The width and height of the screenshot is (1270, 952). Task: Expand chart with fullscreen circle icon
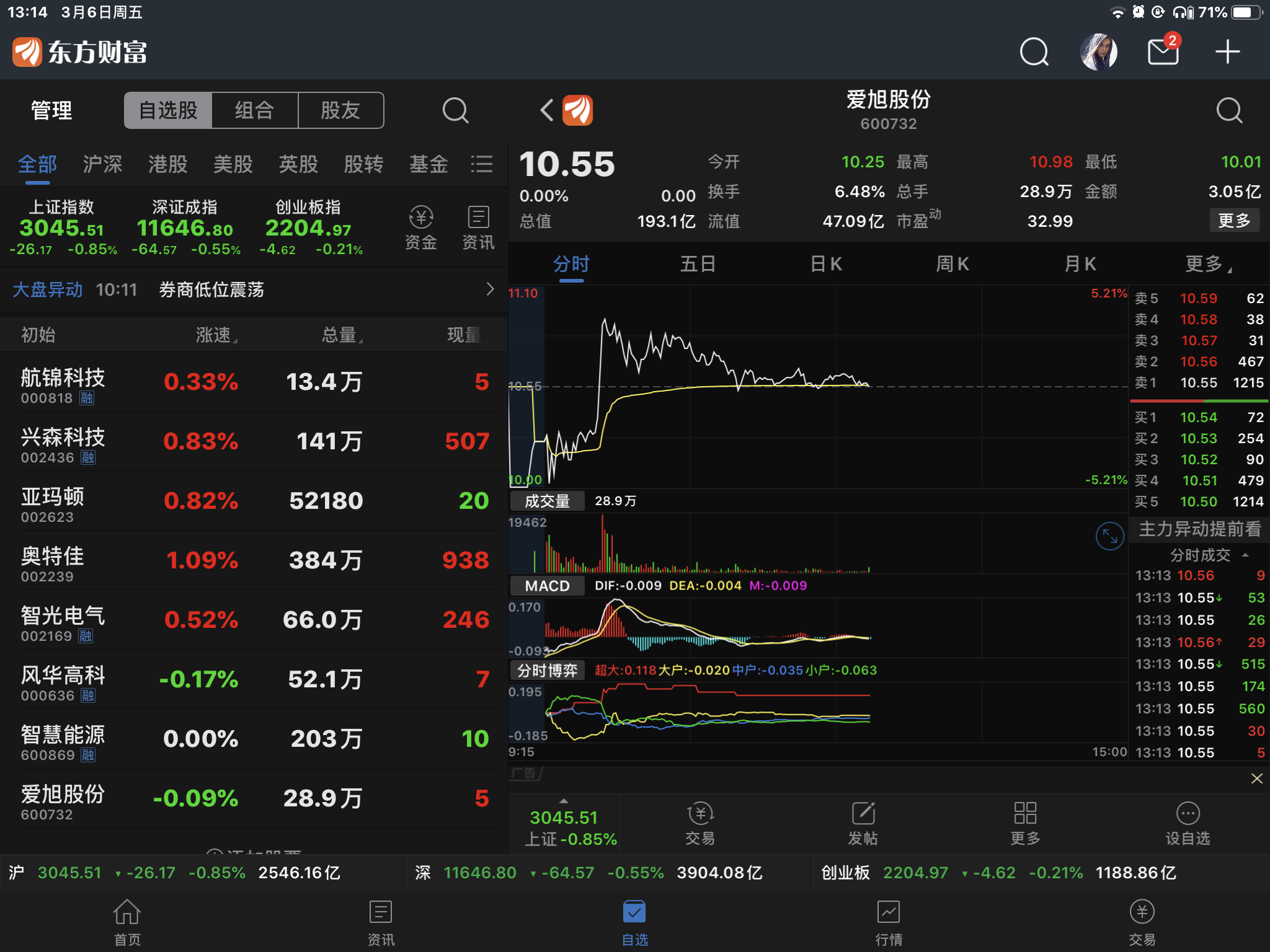[1109, 536]
